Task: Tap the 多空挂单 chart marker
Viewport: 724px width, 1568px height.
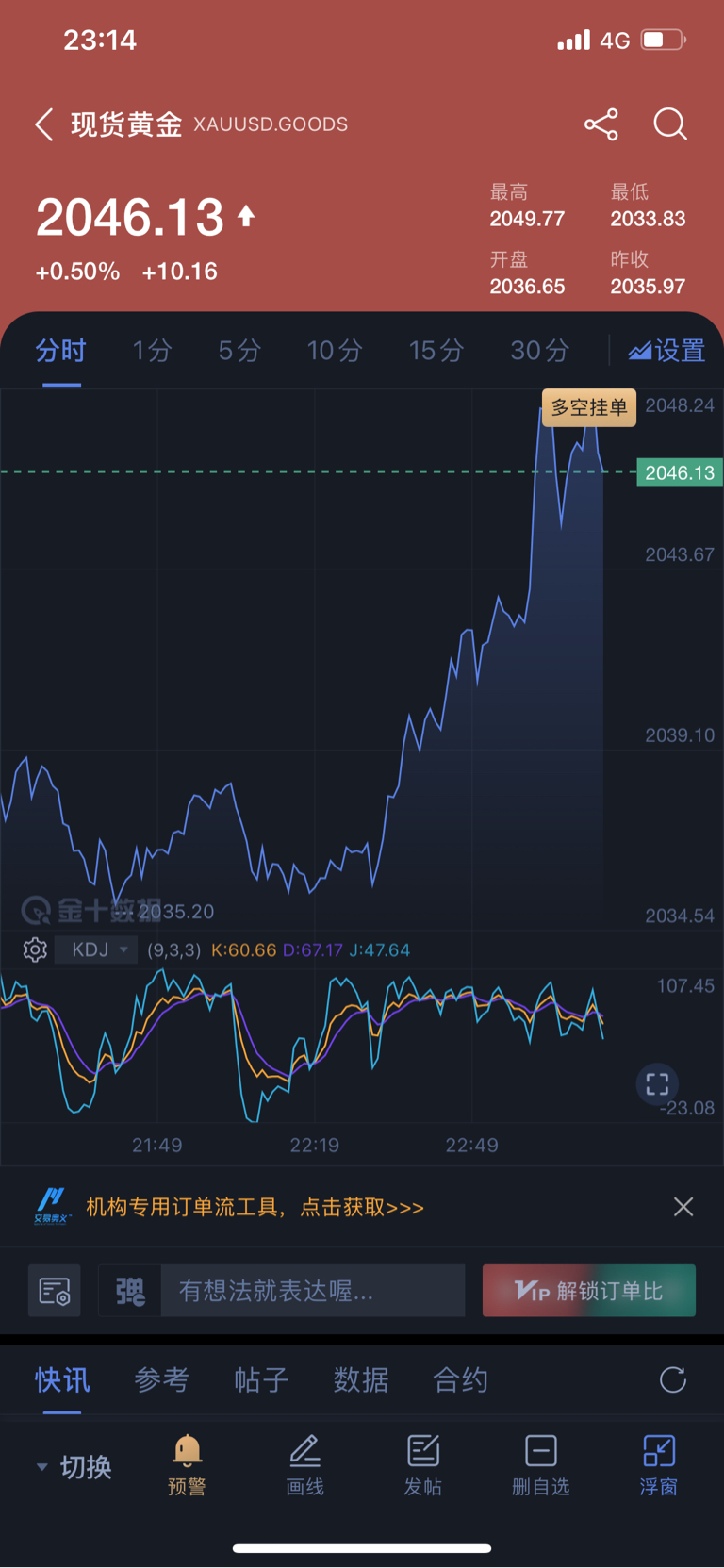Action: point(589,407)
